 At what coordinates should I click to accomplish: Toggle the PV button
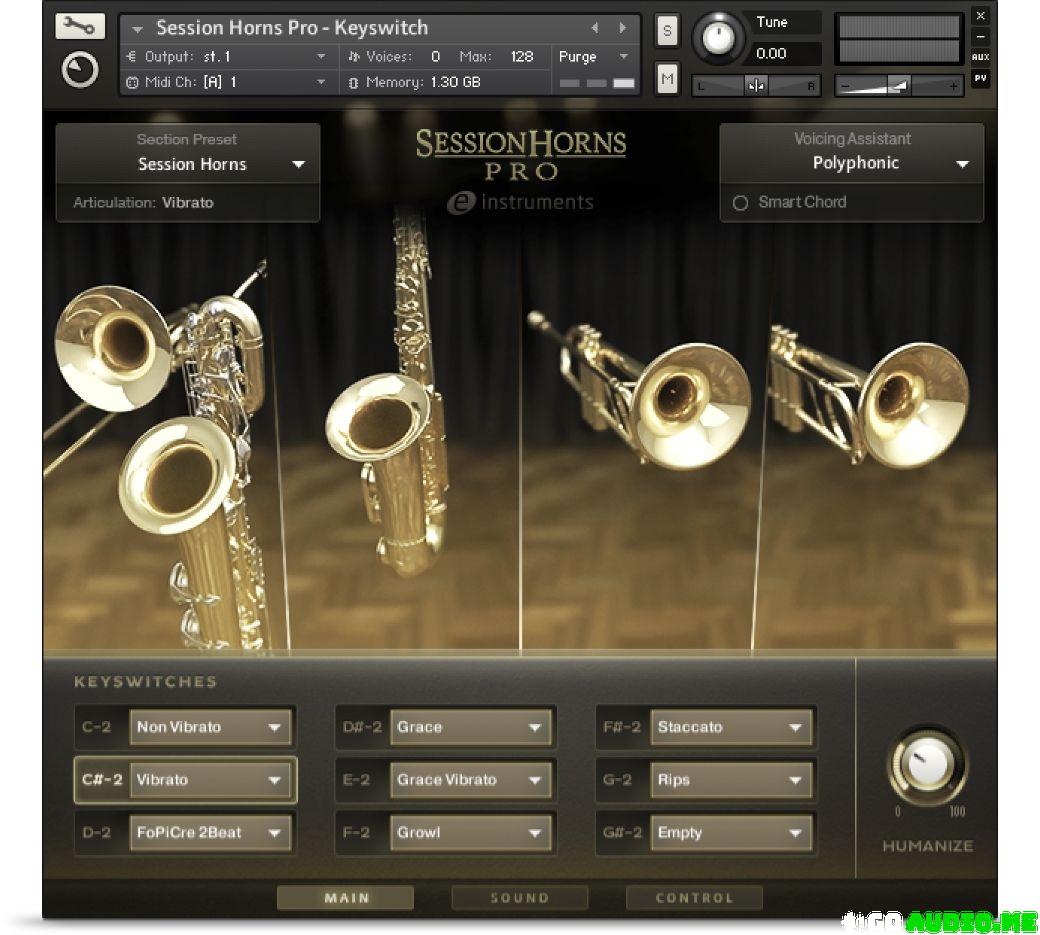coord(980,78)
